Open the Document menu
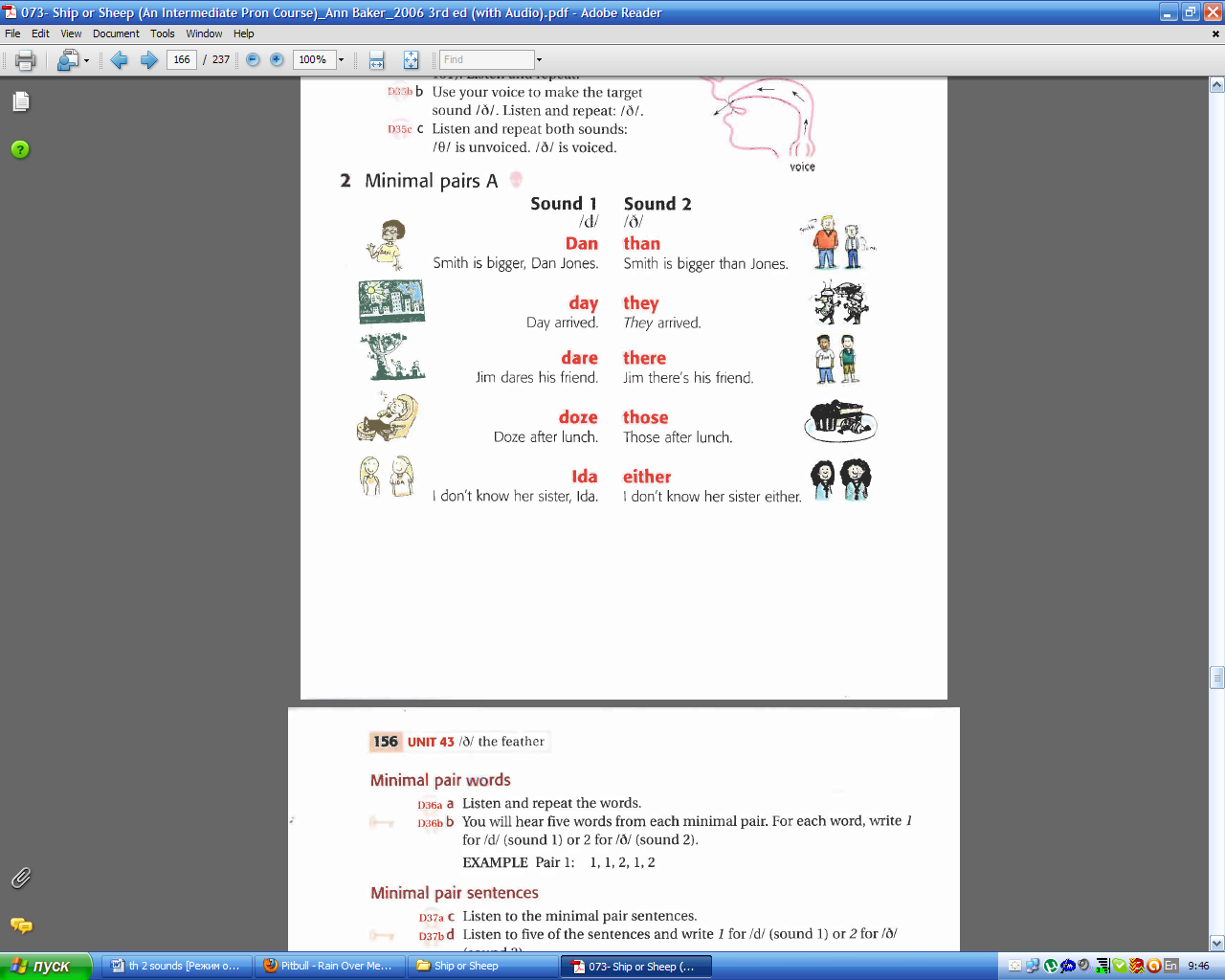1225x980 pixels. tap(116, 33)
